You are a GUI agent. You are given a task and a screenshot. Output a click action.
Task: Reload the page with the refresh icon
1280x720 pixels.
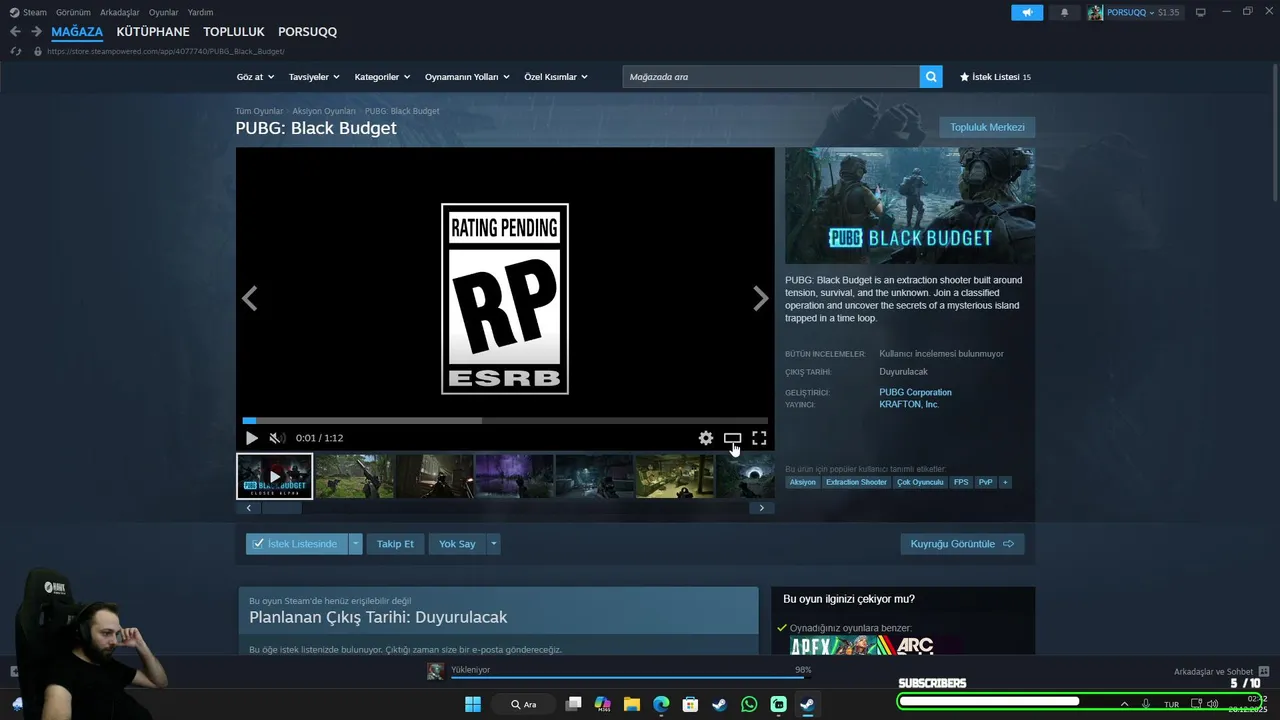(x=15, y=51)
